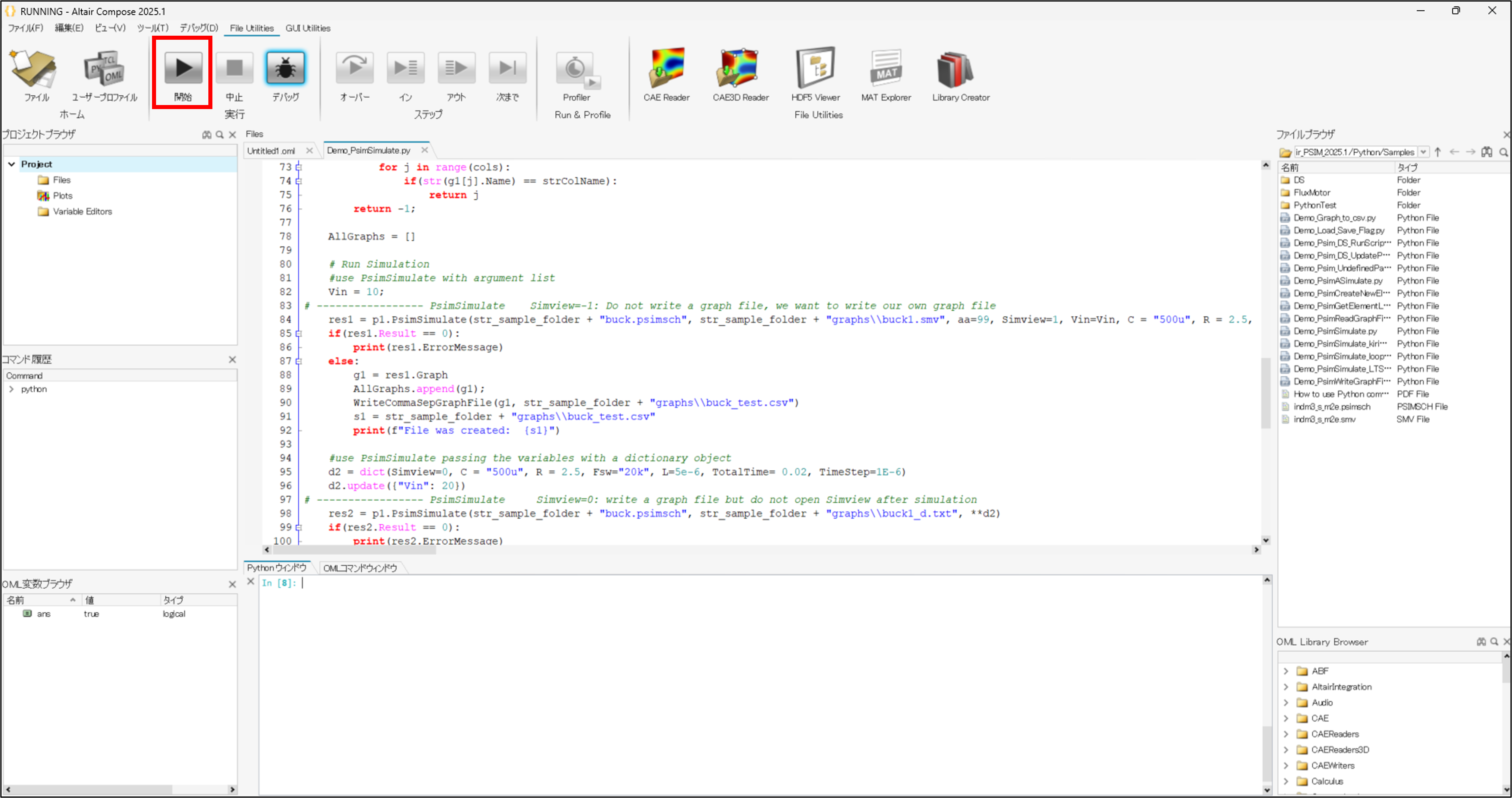Expand the AltairIntegration library folder
The height and width of the screenshot is (798, 1512).
(x=1286, y=687)
